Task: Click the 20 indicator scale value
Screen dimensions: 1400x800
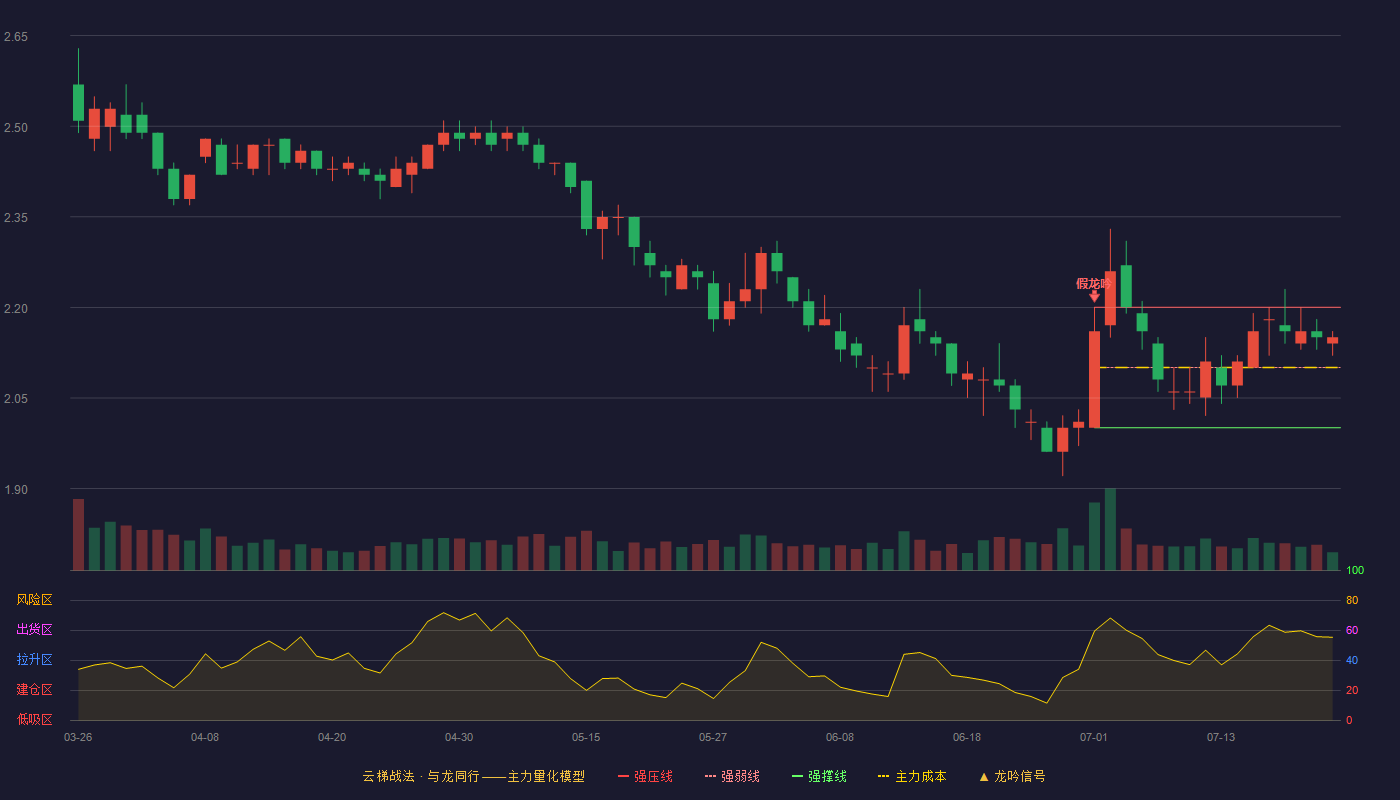Action: [x=1352, y=690]
